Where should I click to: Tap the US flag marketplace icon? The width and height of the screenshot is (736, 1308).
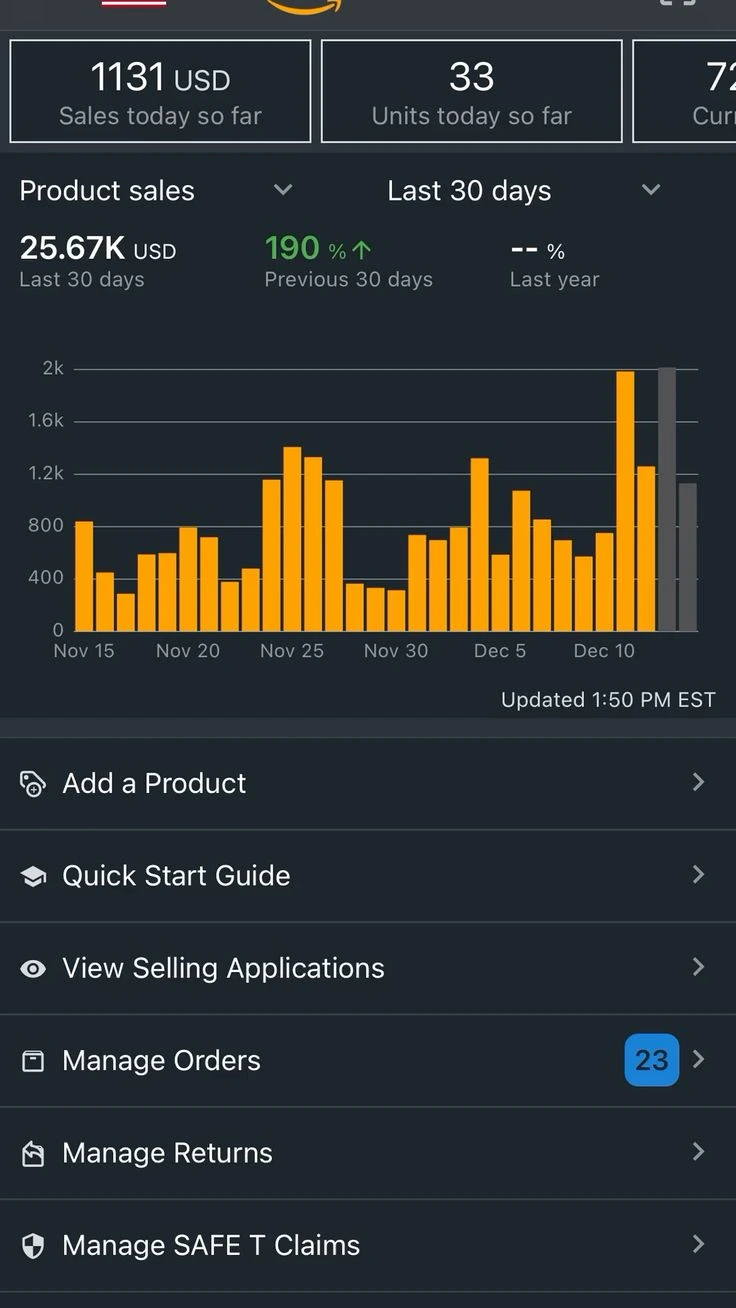tap(134, 4)
